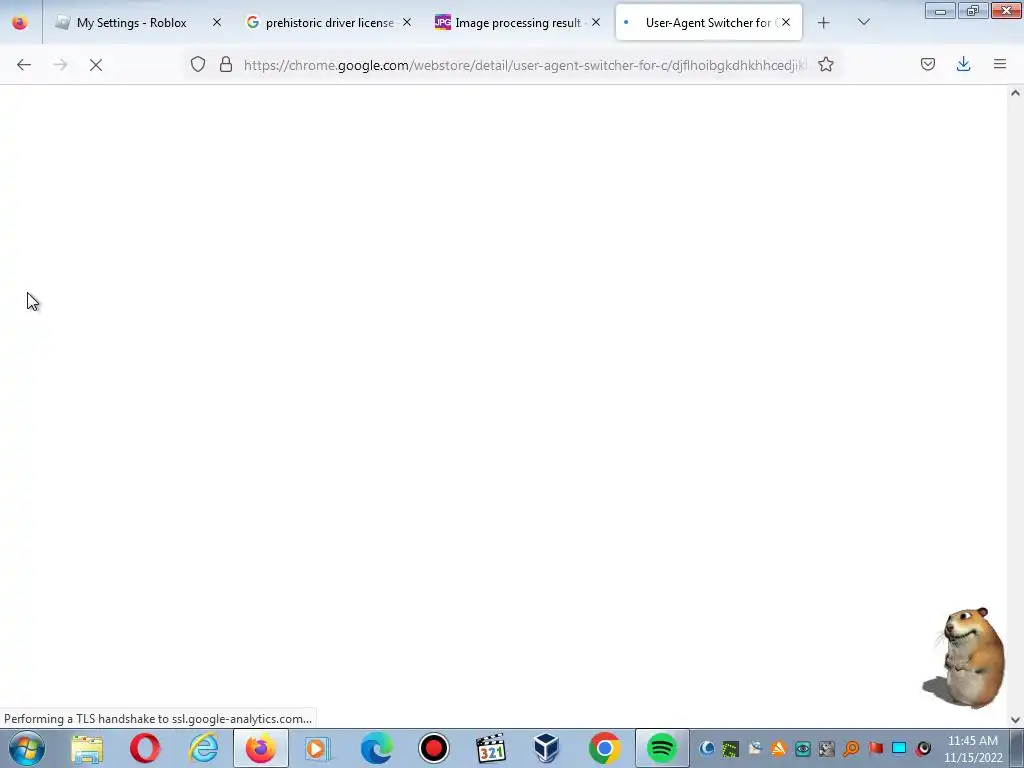Close the User-Agent Switcher tab
1024x768 pixels.
coord(786,22)
